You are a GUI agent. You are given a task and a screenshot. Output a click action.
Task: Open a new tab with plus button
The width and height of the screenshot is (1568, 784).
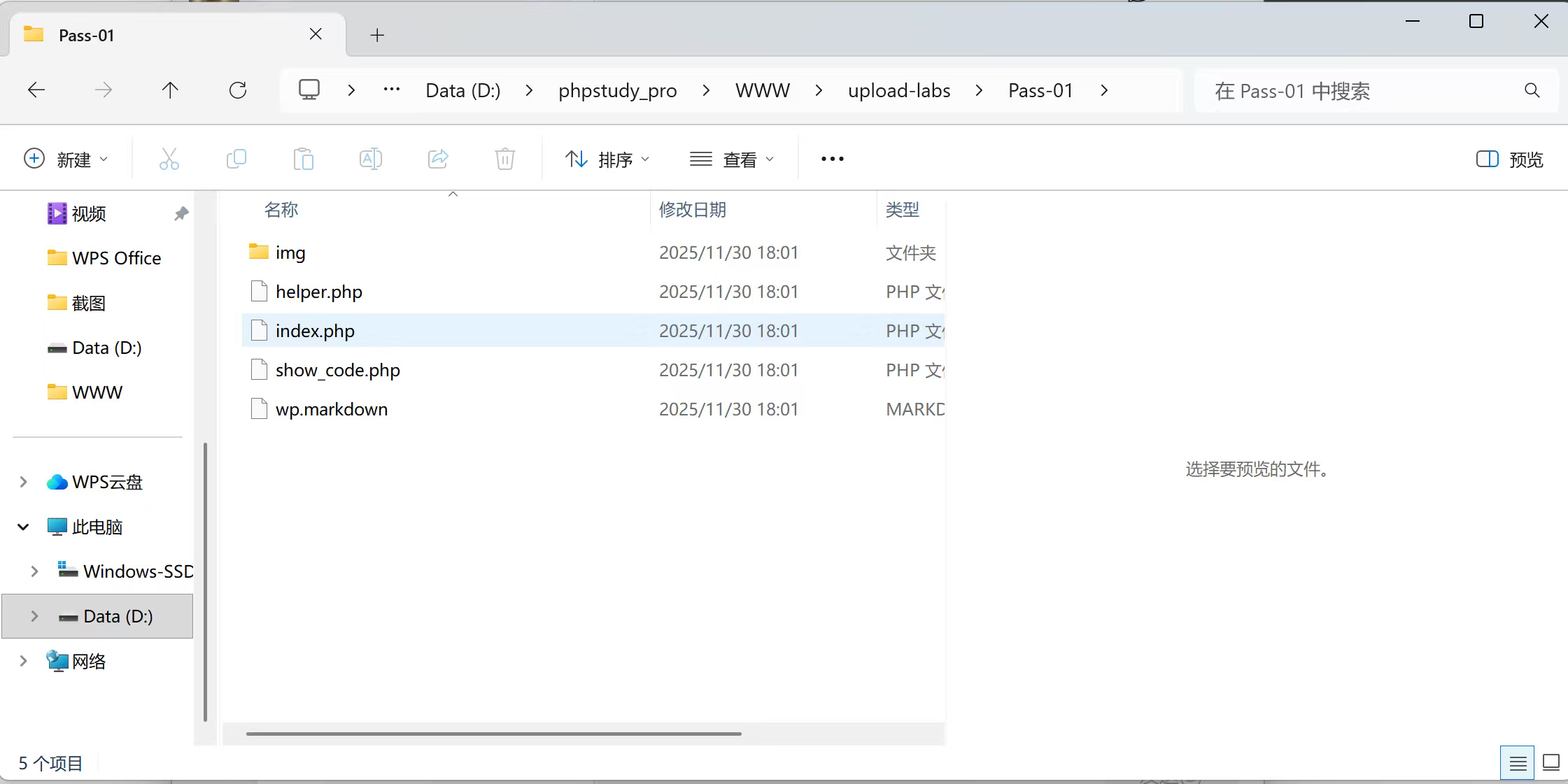[x=377, y=35]
